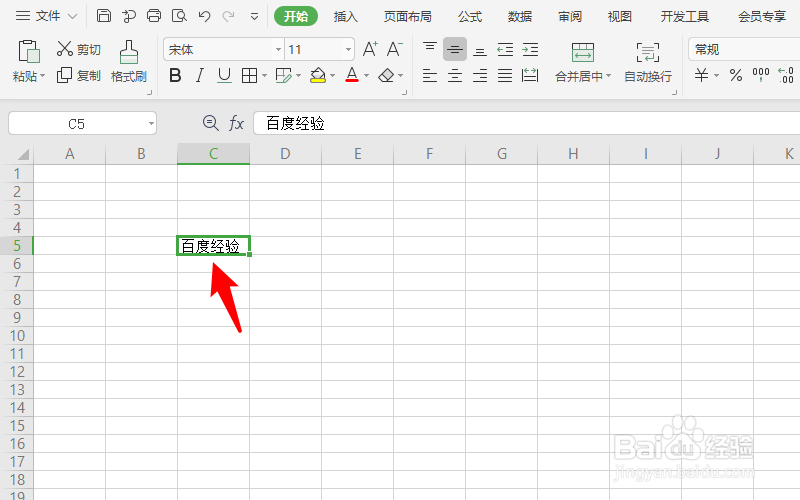Click the 复制 copy button
The image size is (800, 500).
point(79,76)
